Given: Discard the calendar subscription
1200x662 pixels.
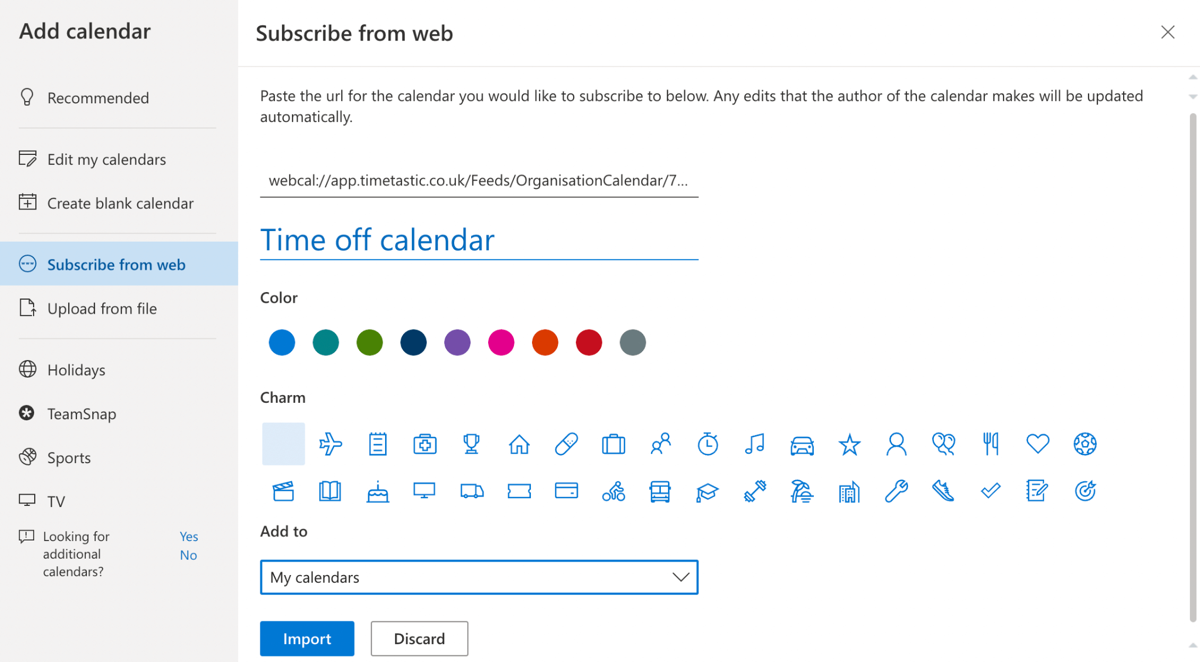Looking at the screenshot, I should (419, 638).
